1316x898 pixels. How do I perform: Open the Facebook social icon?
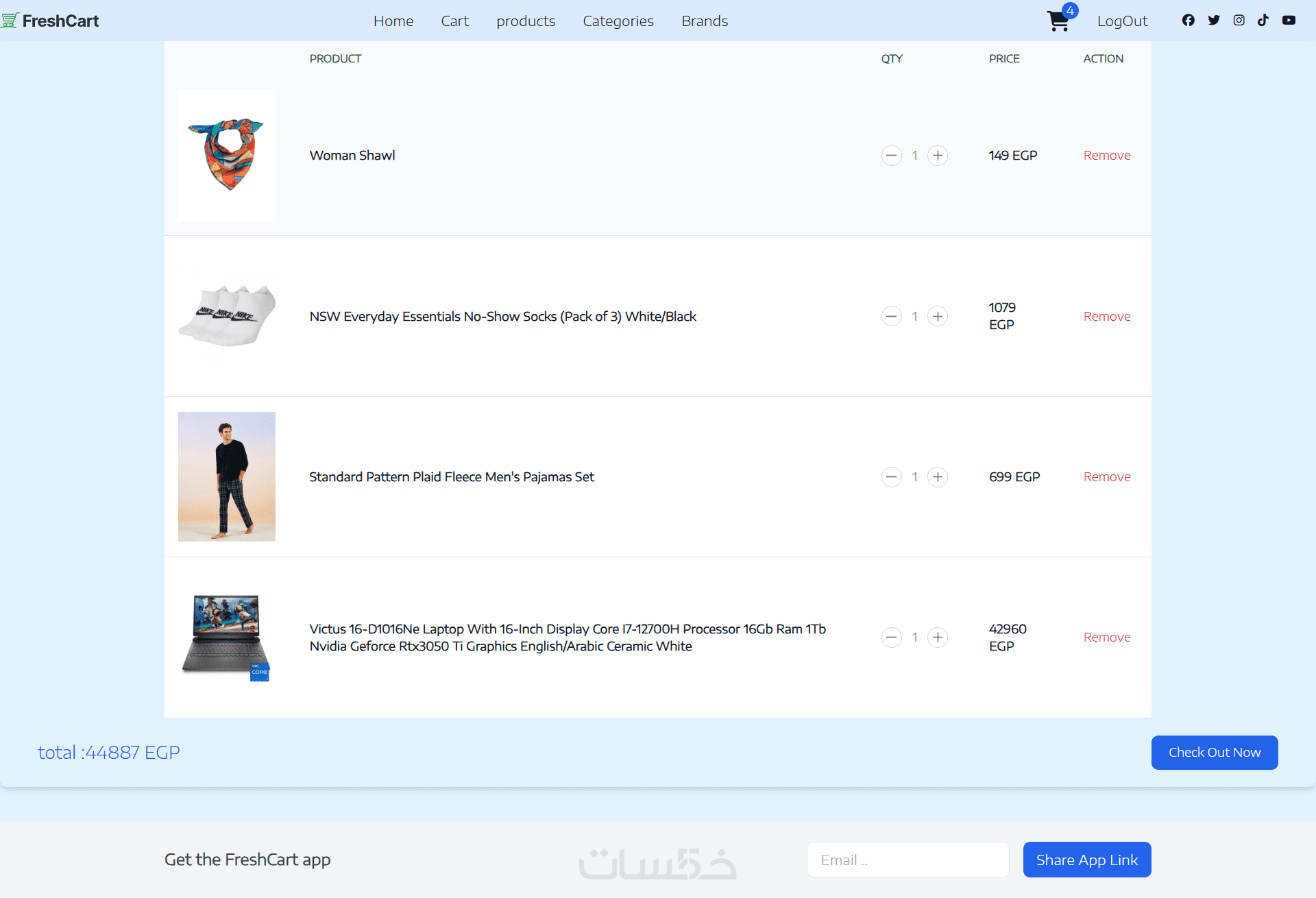tap(1188, 21)
